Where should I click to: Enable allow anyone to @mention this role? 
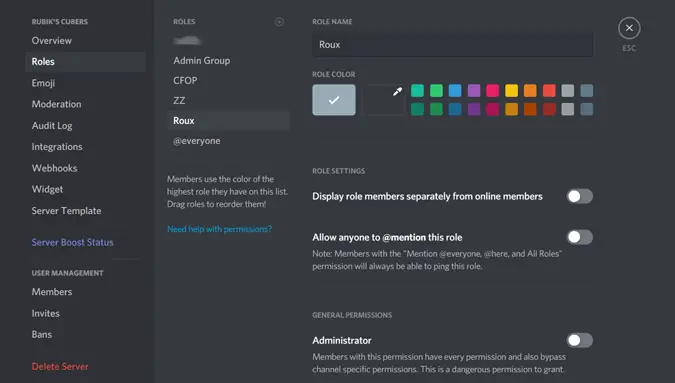[579, 237]
